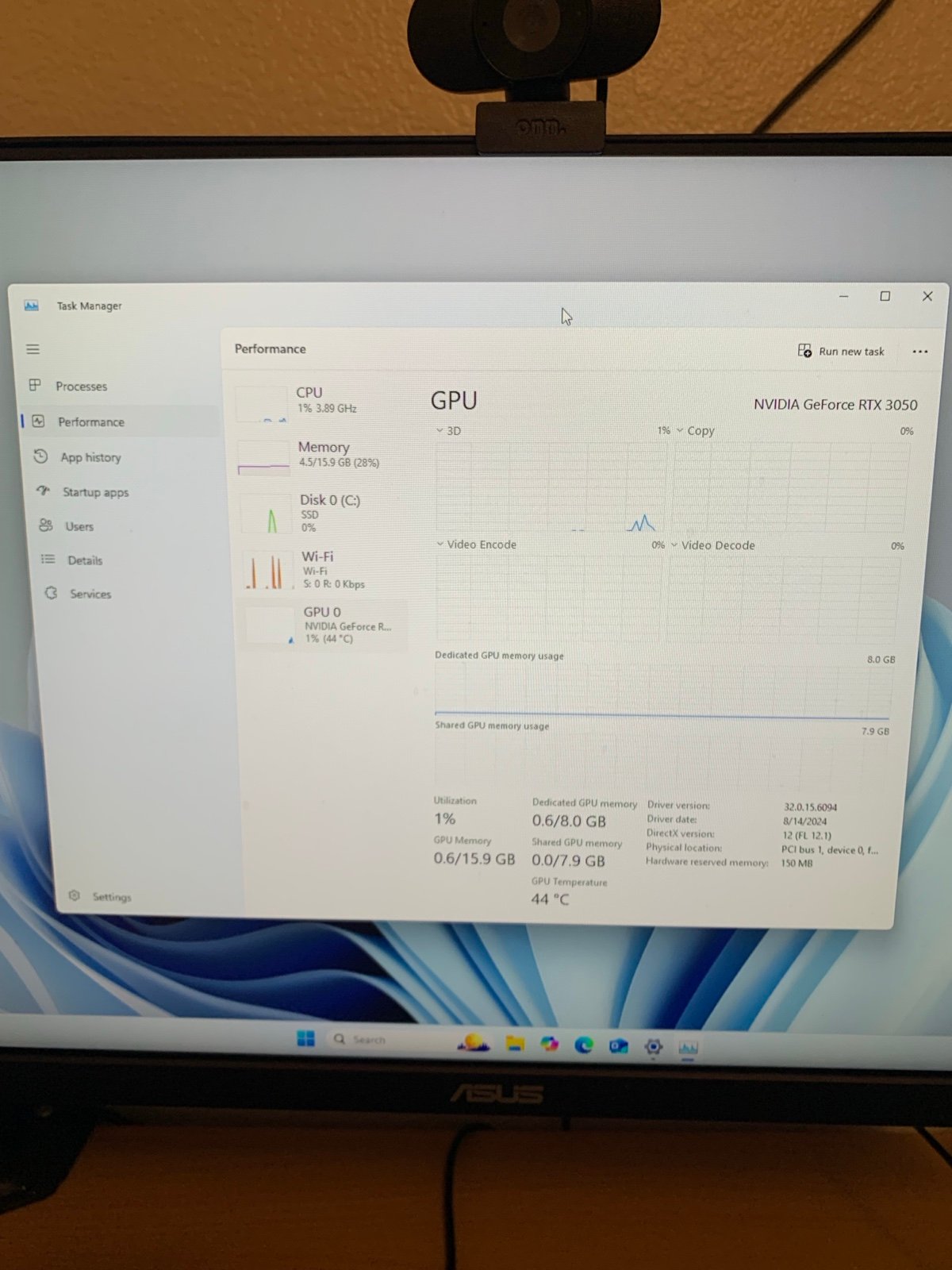This screenshot has width=952, height=1270.
Task: Click the App history clock icon
Action: tap(40, 456)
